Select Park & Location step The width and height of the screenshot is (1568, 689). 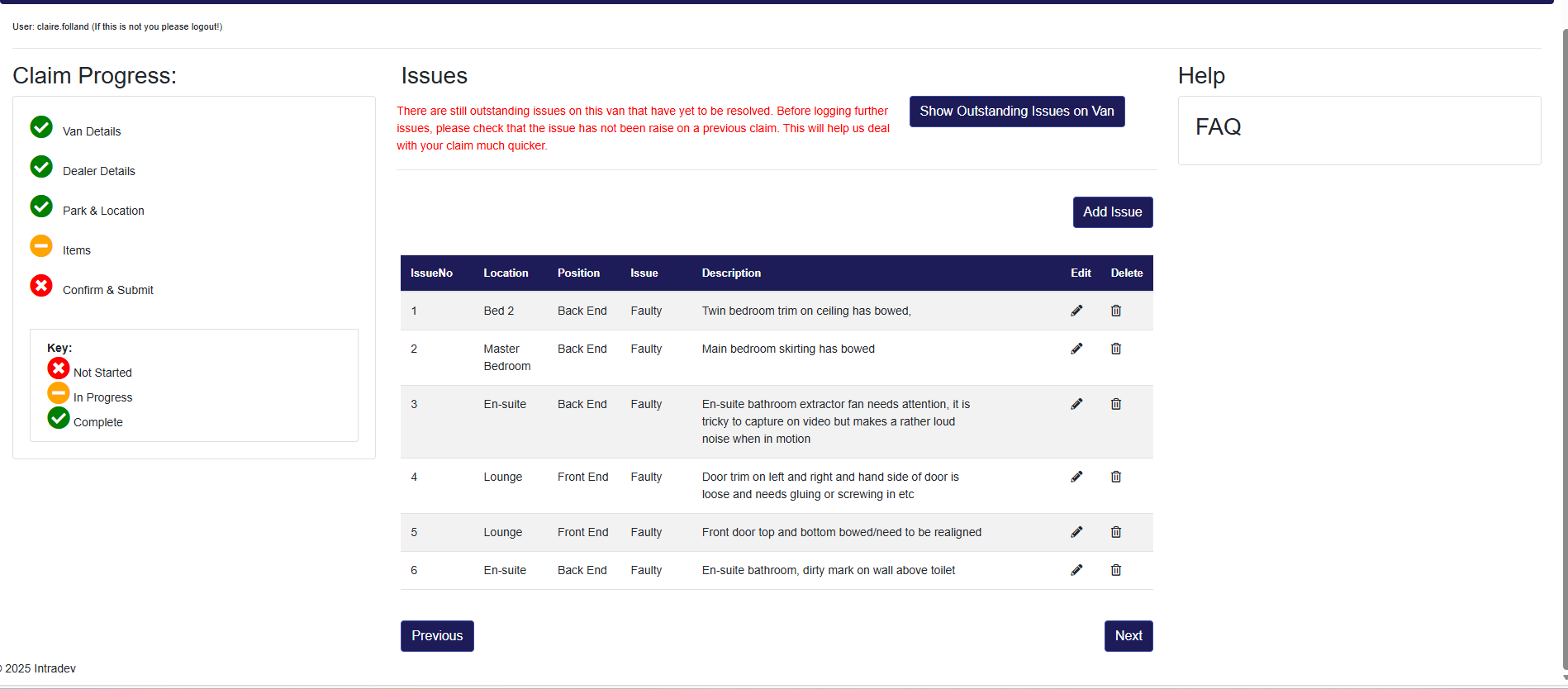pos(103,211)
